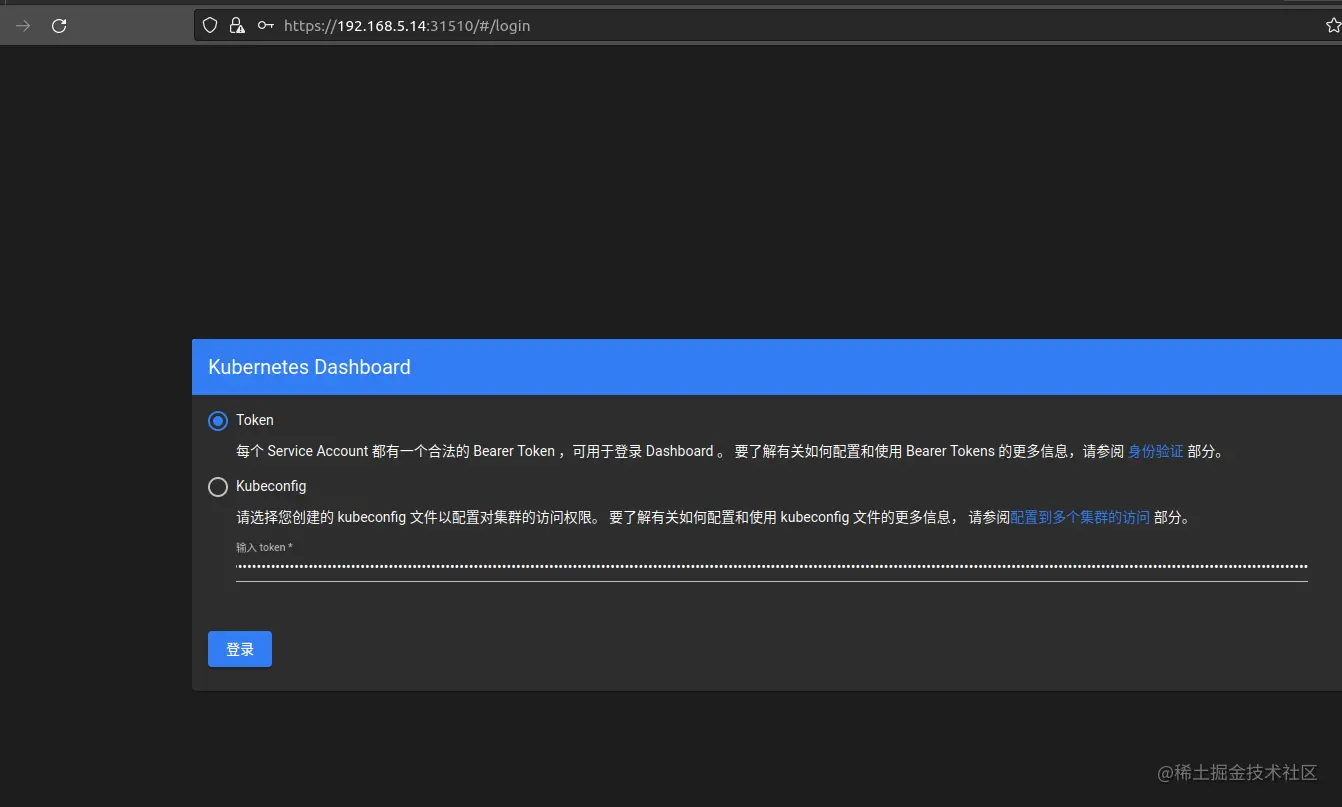Viewport: 1342px width, 807px height.
Task: Focus the 输入 token field
Action: tap(772, 566)
